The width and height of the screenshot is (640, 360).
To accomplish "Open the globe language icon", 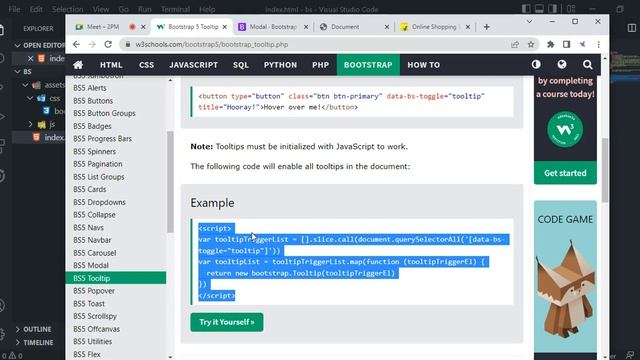I will (x=562, y=64).
